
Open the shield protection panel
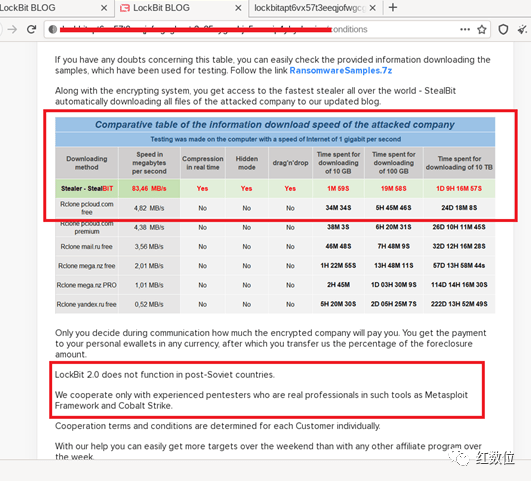503,29
